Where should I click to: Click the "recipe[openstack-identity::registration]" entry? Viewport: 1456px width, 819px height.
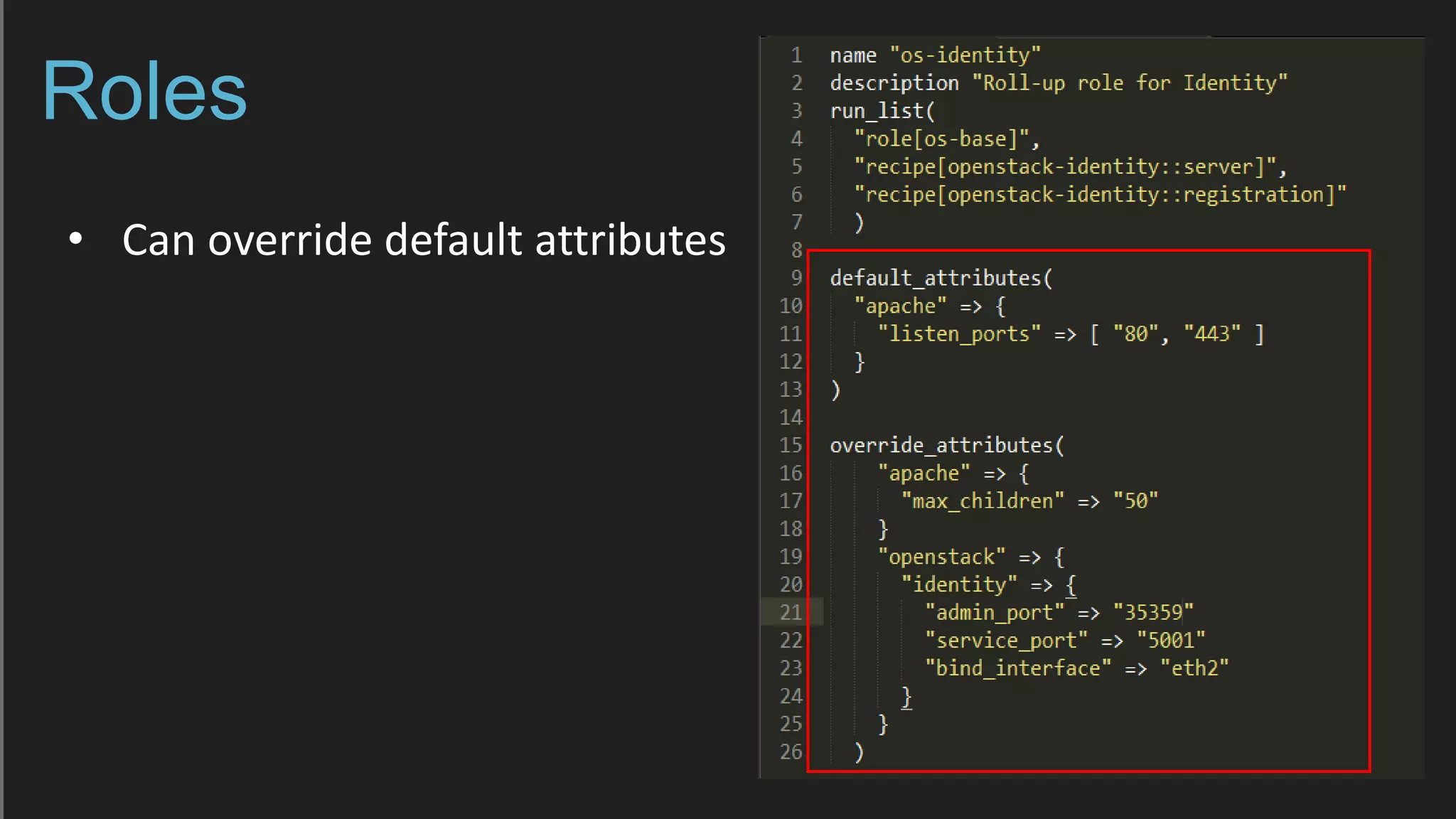pos(1101,194)
